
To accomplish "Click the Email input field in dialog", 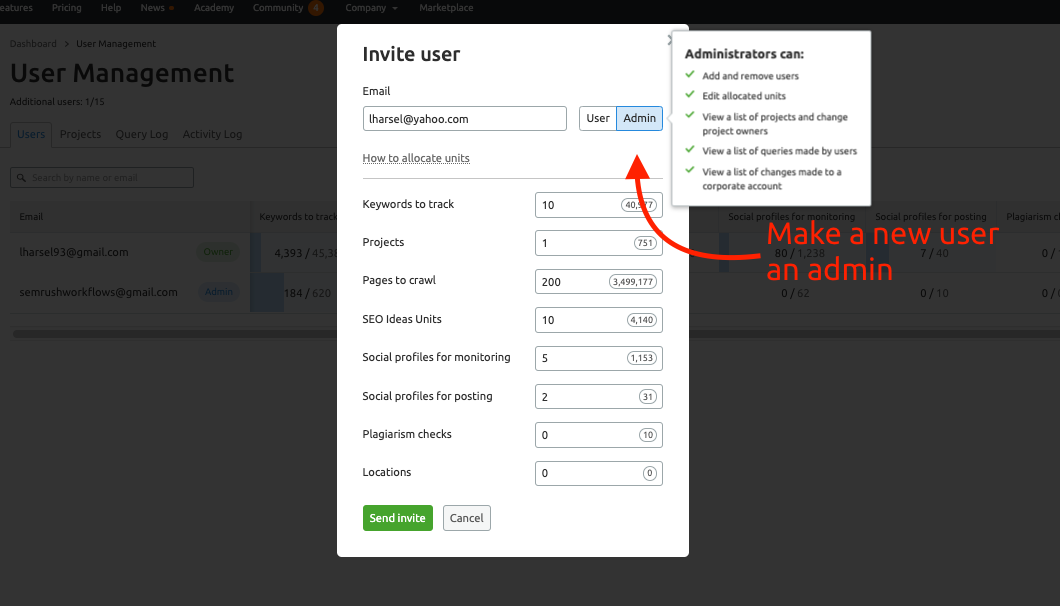I will [x=464, y=118].
